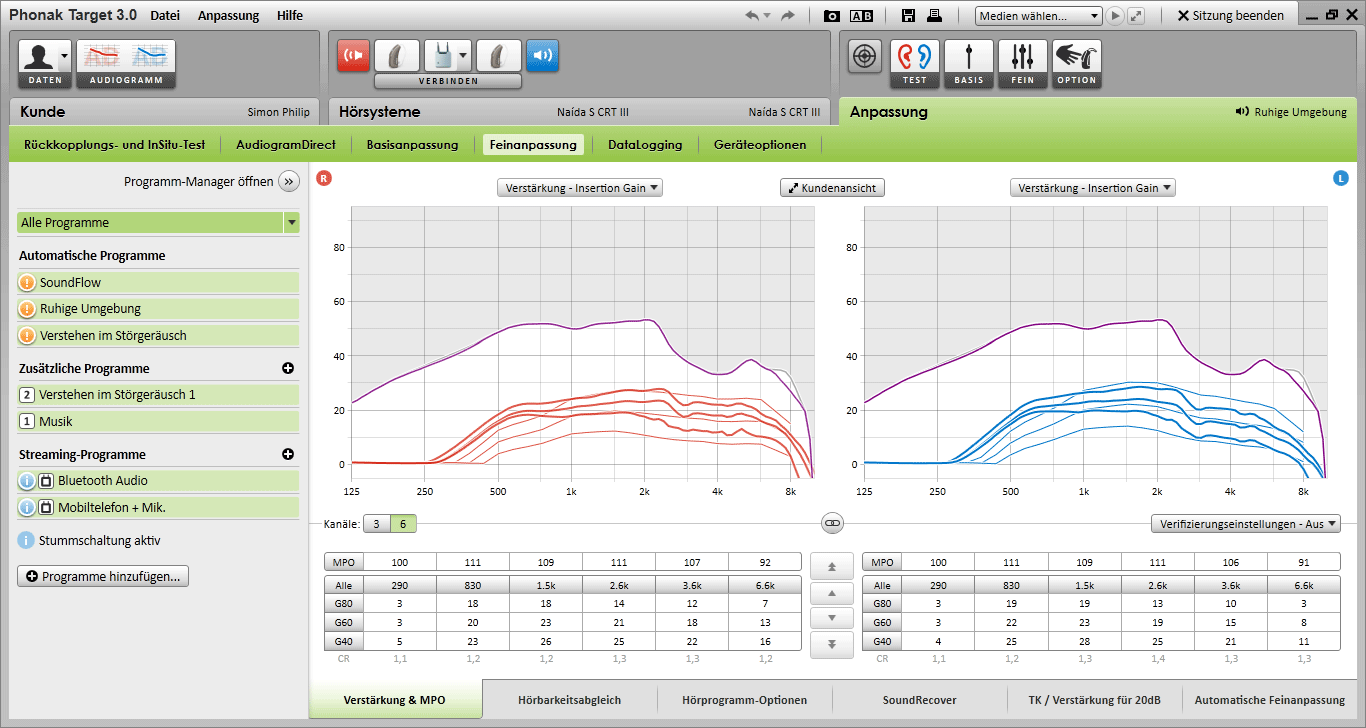Select Mobiltelefon + Mik. program

[x=158, y=507]
